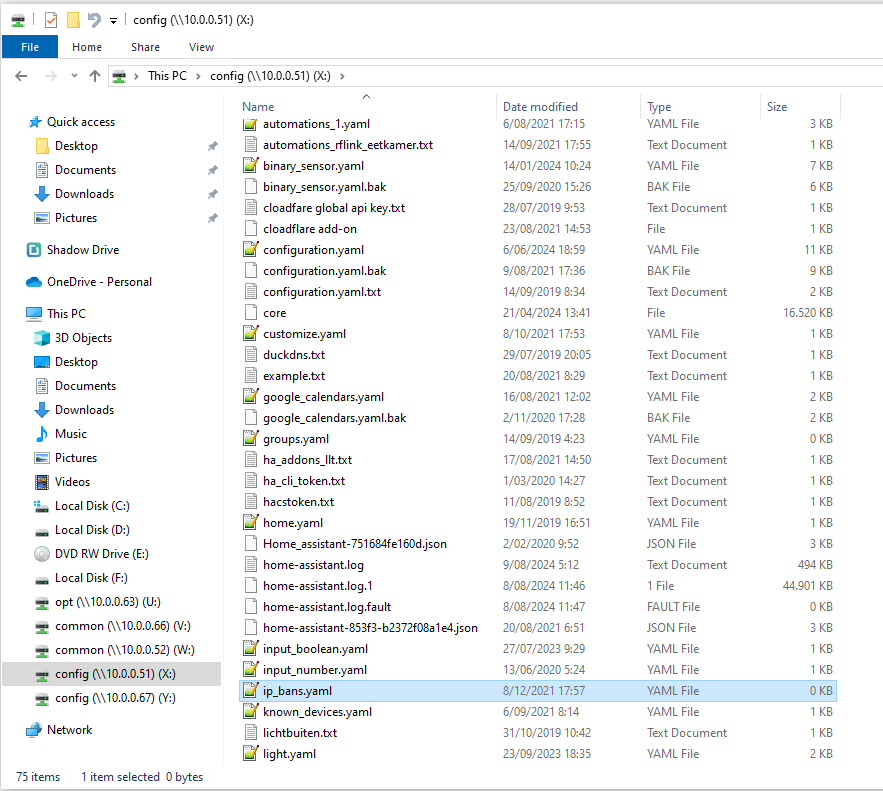
Task: Open the Recent locations dropdown arrow
Action: coord(74,76)
